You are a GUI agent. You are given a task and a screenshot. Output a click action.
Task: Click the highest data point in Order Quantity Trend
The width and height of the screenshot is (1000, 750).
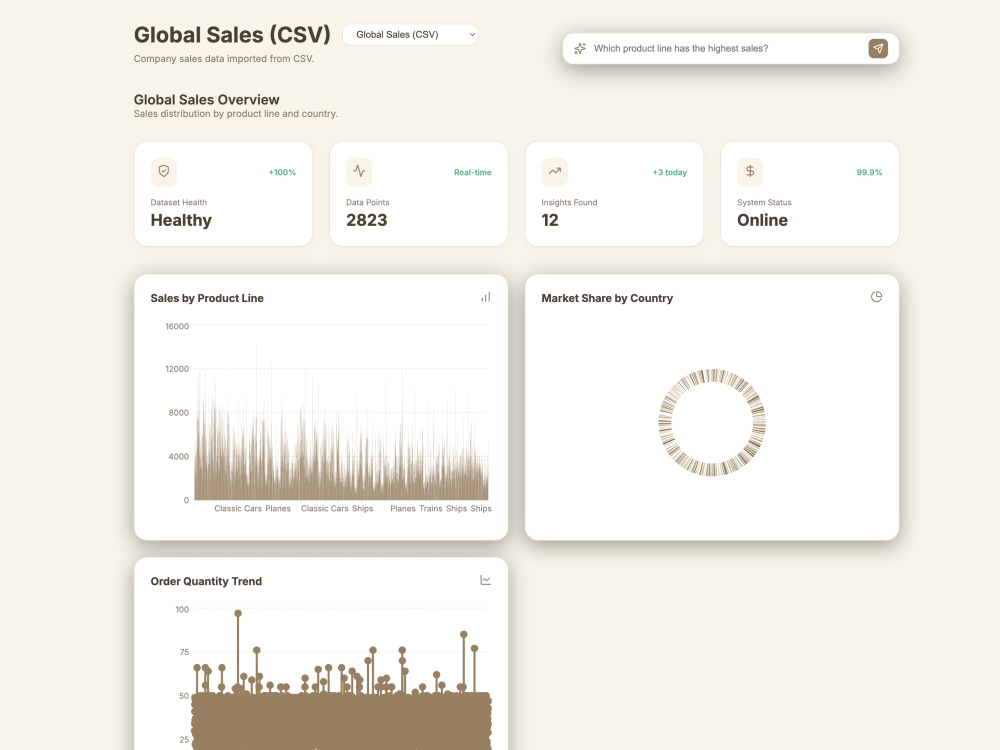pos(238,614)
